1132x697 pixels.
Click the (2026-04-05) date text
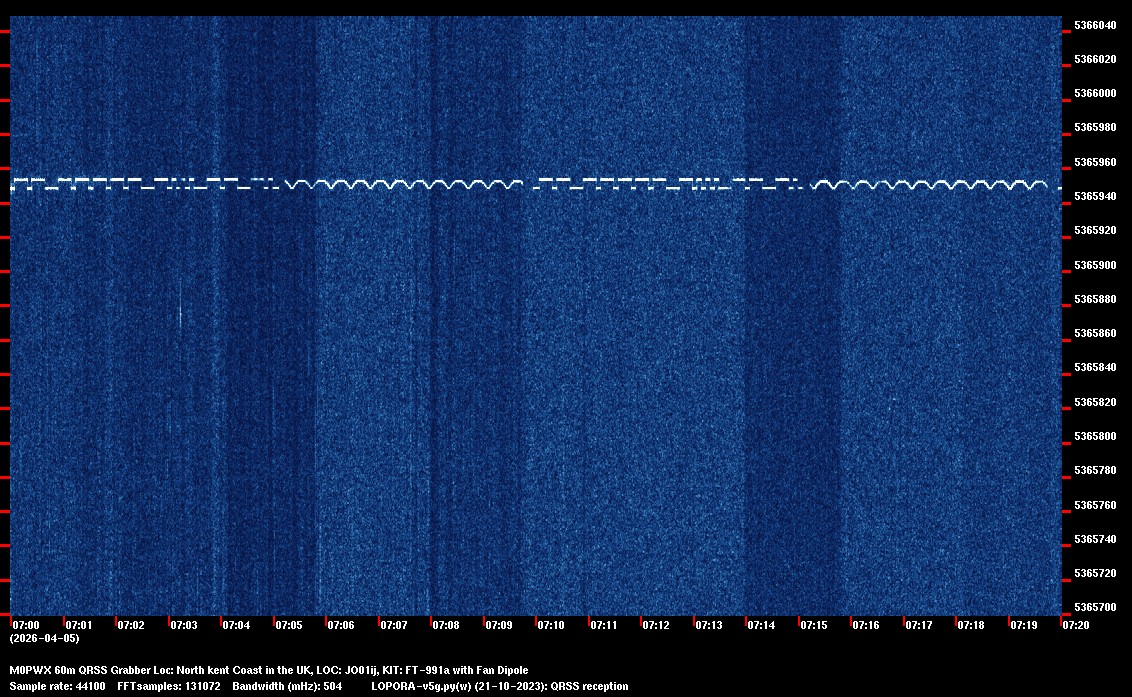pos(44,638)
